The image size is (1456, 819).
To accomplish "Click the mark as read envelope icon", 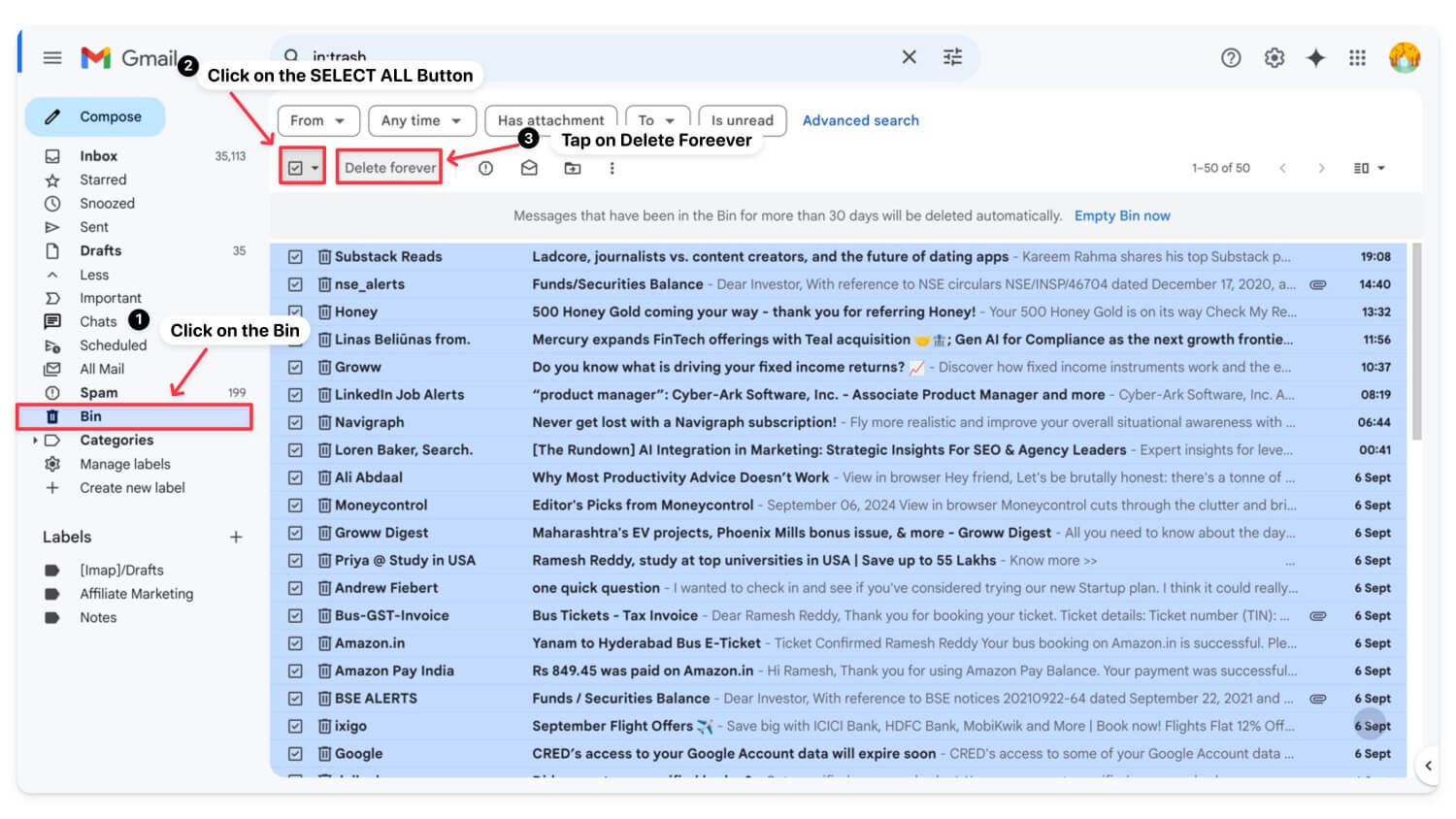I will (529, 168).
